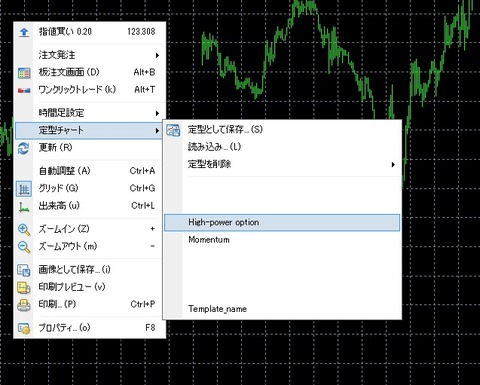The image size is (480, 385).
Task: Toggle グリッド (G) menu entry
Action: [x=89, y=188]
